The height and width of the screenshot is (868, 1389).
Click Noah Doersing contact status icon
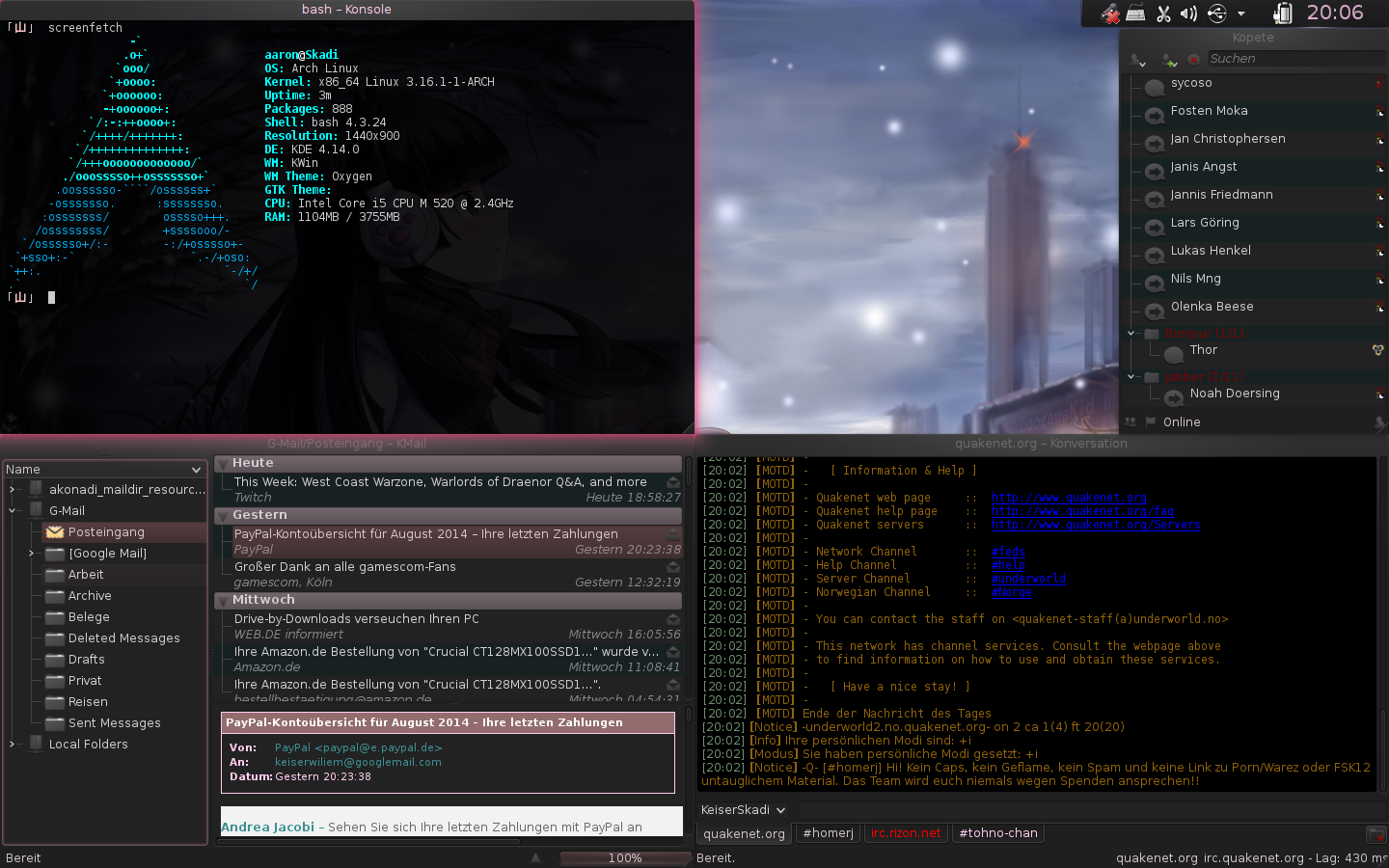(1174, 398)
